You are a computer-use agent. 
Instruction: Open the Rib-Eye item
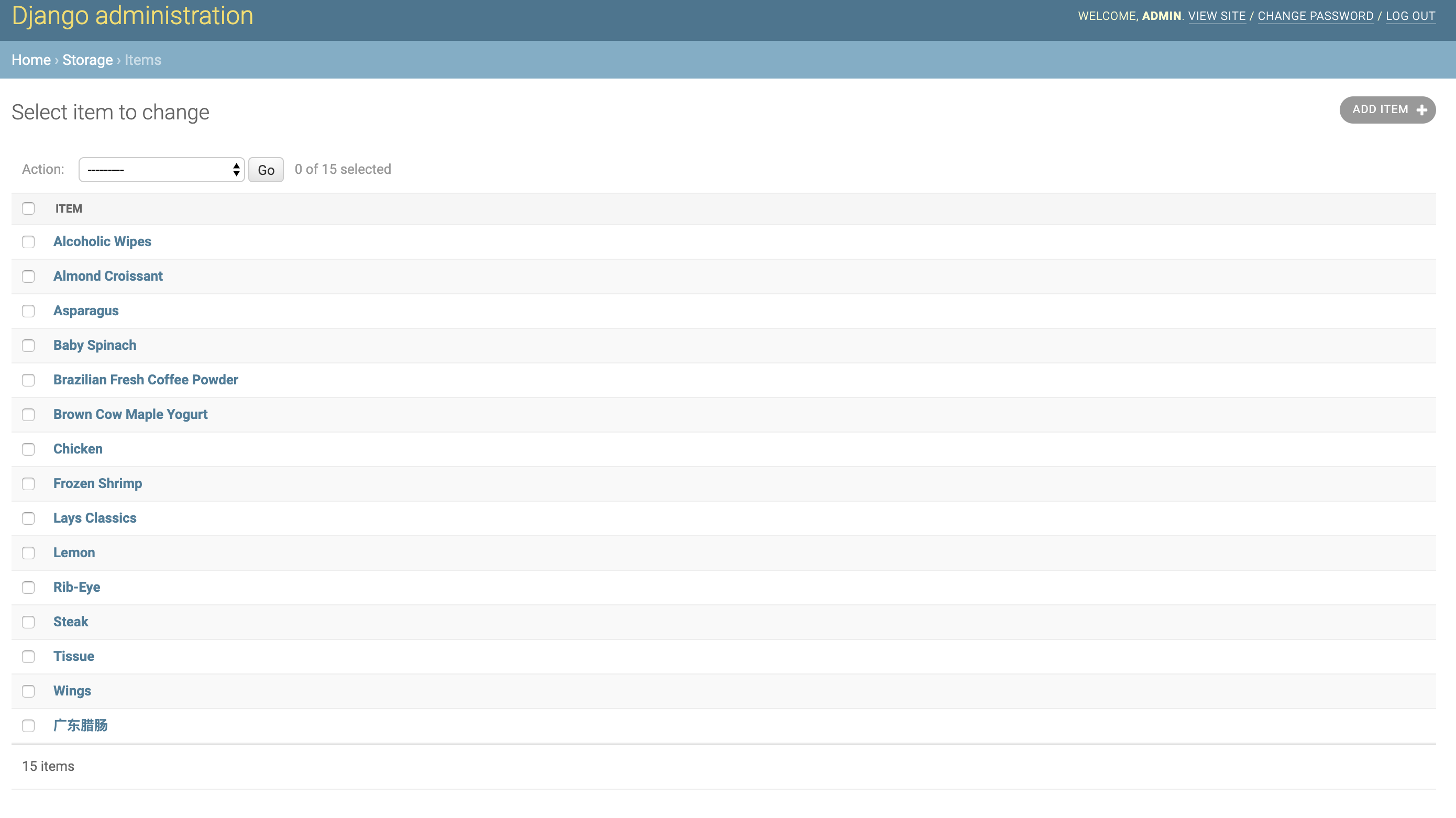[77, 587]
